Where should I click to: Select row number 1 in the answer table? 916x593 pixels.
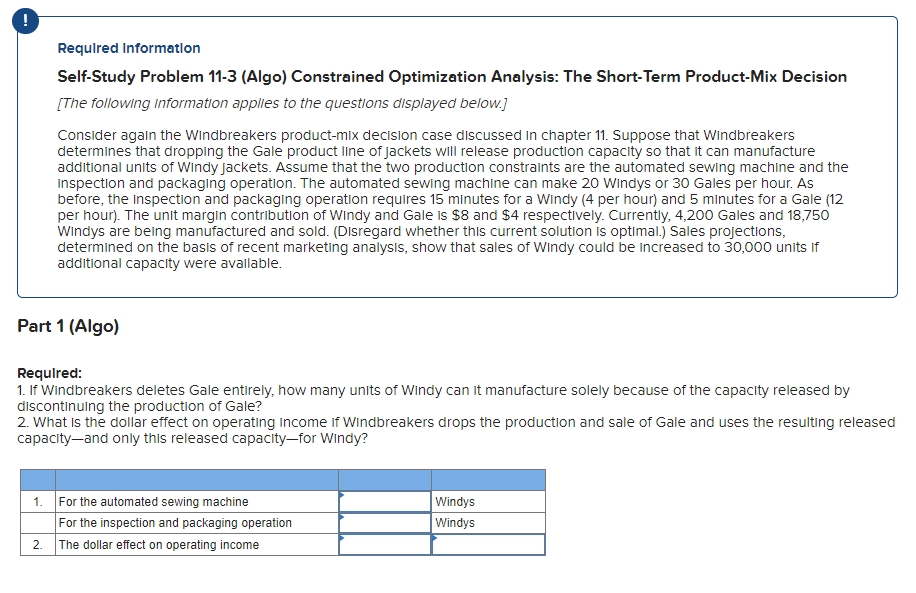point(37,501)
